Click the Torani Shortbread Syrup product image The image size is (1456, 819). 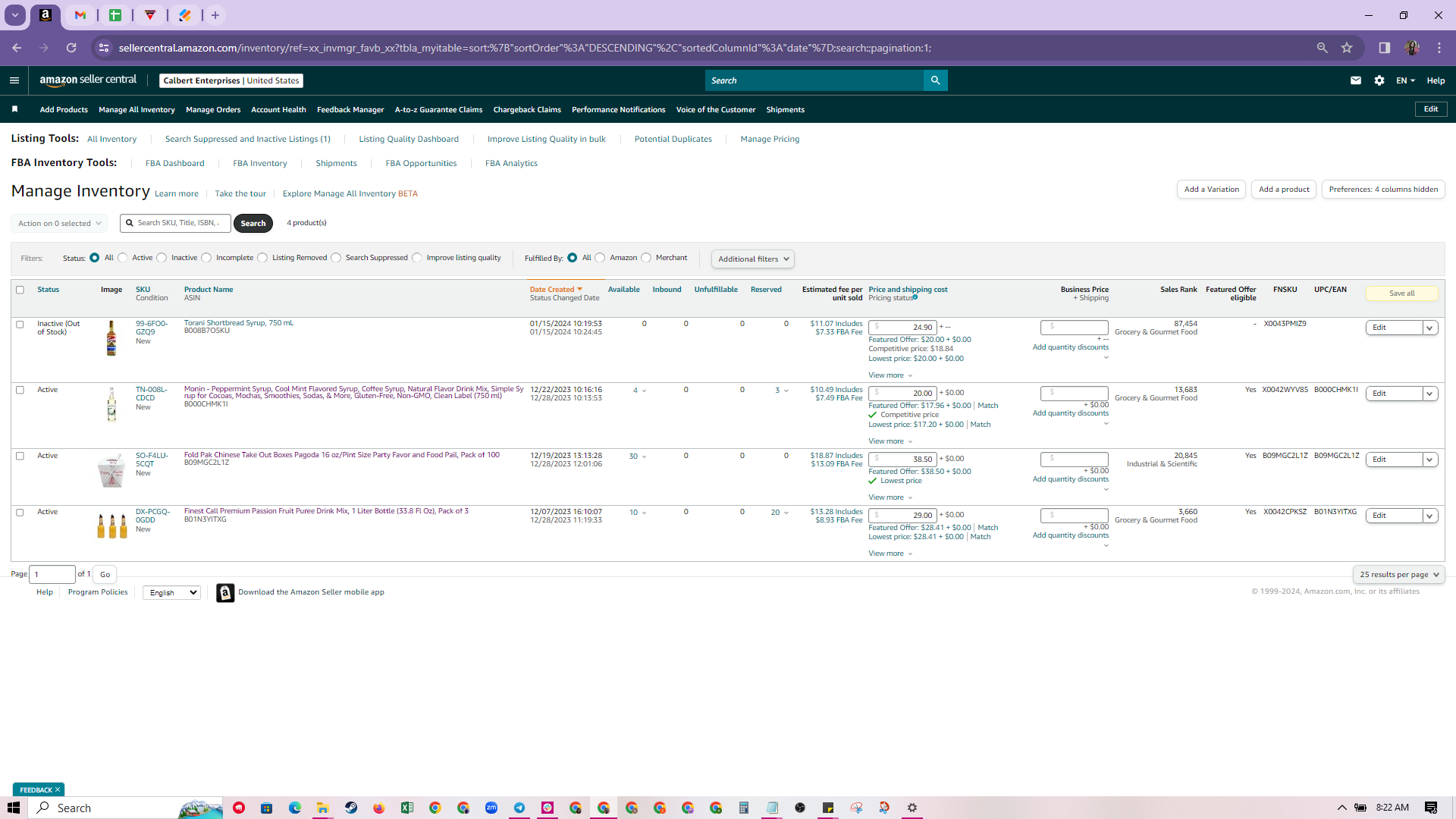click(111, 337)
